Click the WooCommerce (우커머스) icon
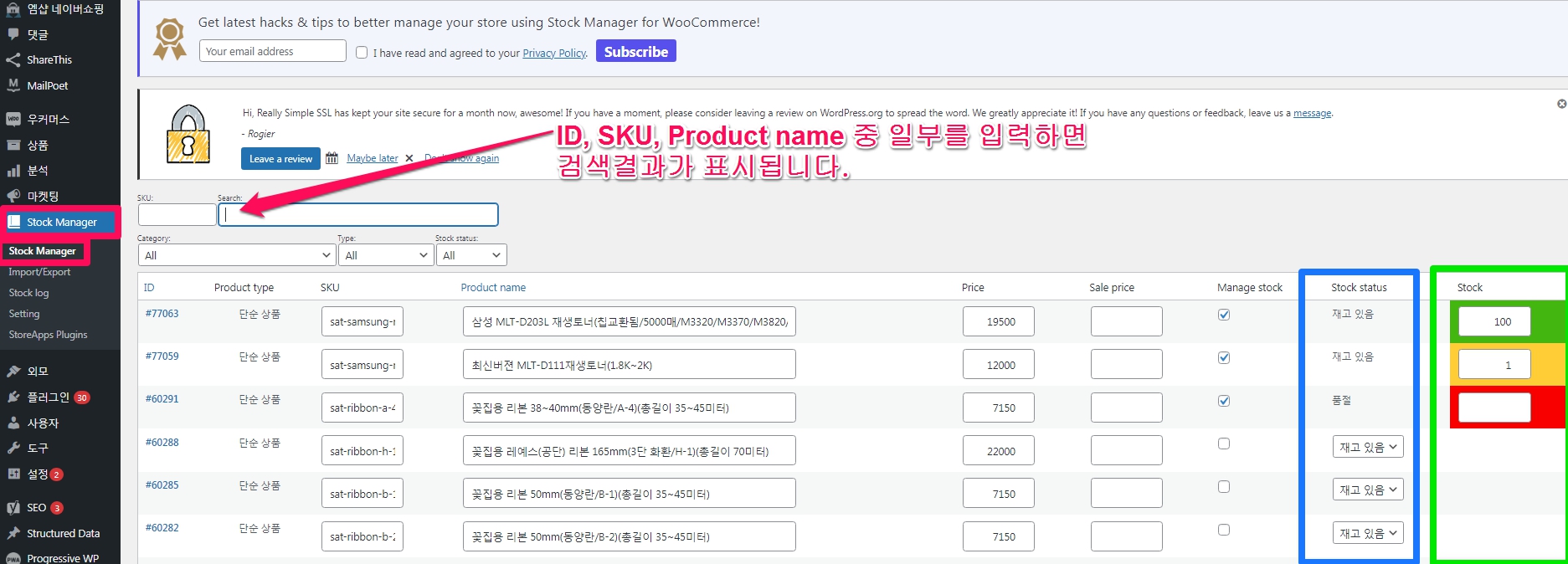The height and width of the screenshot is (564, 1568). [13, 119]
